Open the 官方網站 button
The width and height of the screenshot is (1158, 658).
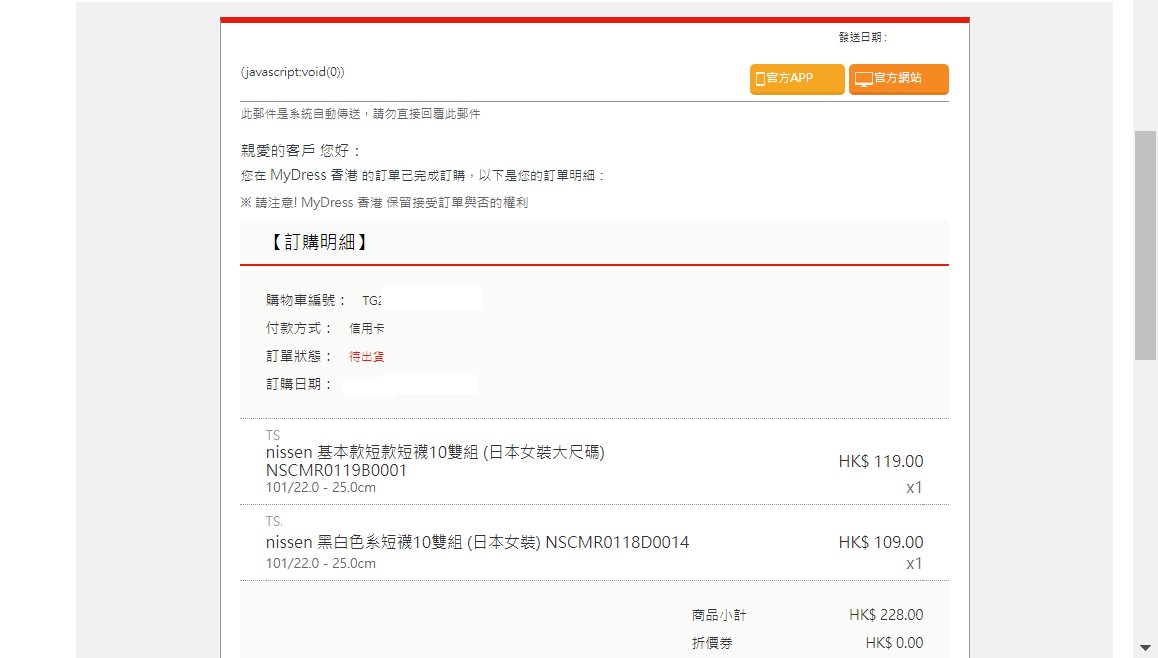(x=898, y=79)
